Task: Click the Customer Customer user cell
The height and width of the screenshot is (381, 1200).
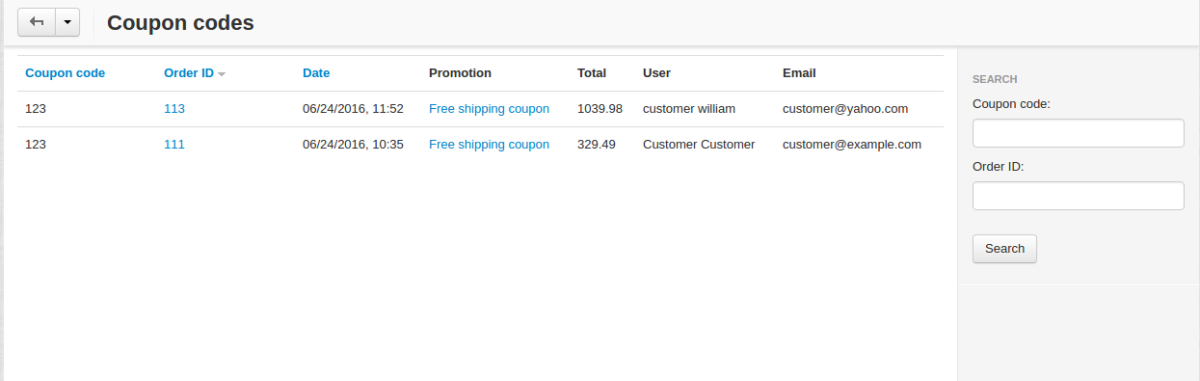Action: [699, 144]
